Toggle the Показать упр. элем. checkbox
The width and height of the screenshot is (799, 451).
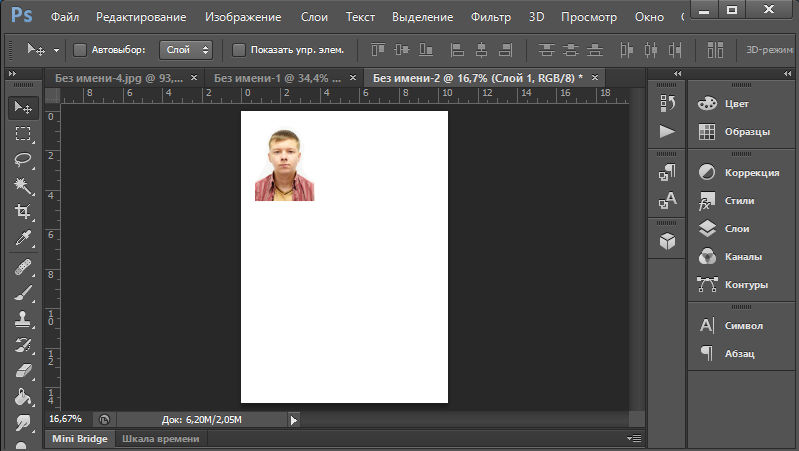pos(238,49)
